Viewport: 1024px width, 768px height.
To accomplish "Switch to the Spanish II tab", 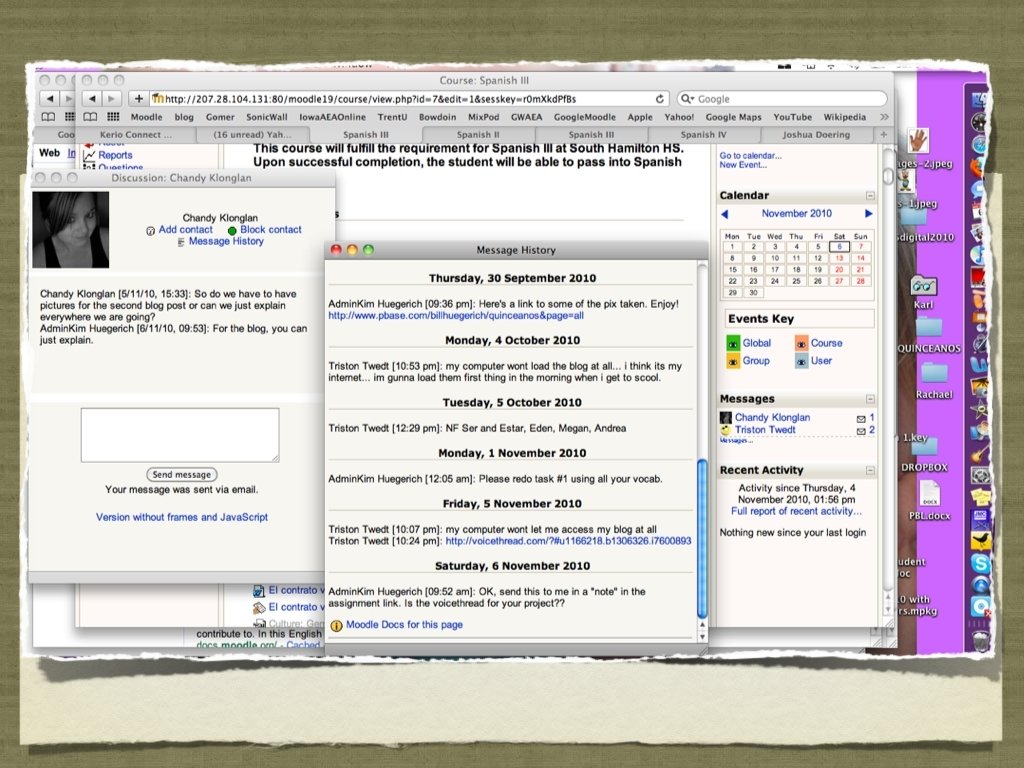I will point(477,135).
